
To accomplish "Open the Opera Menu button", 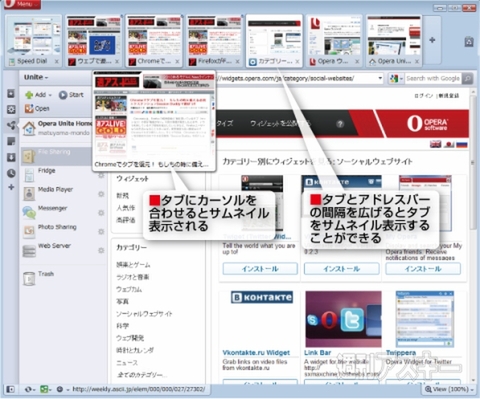I will tap(22, 4).
